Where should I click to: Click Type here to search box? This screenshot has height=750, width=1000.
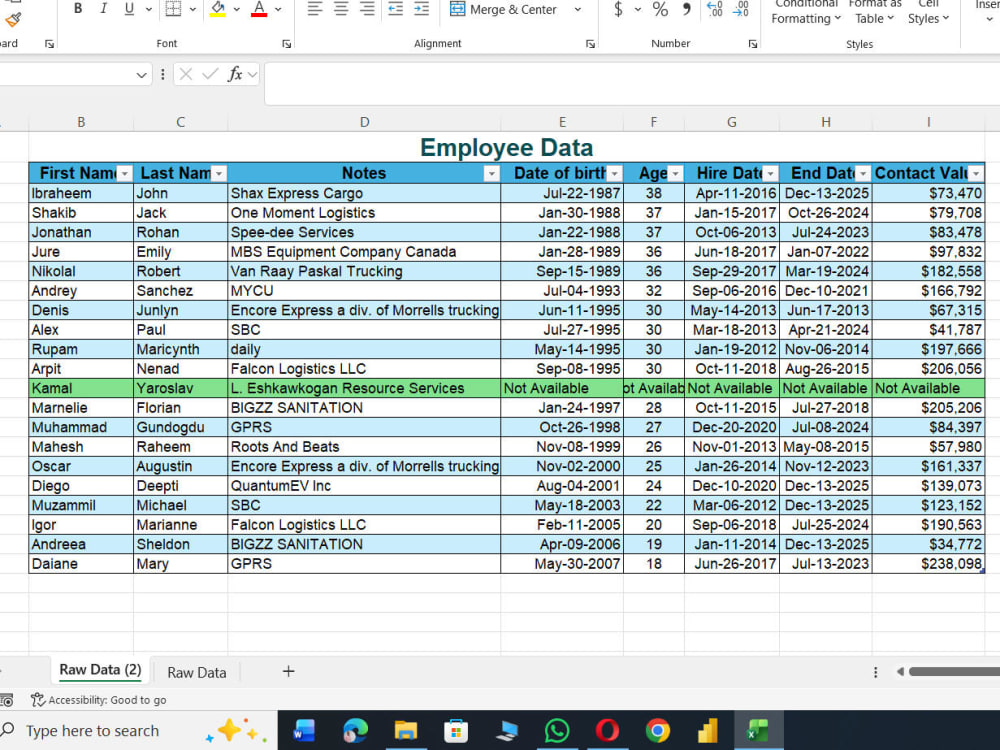tap(139, 731)
